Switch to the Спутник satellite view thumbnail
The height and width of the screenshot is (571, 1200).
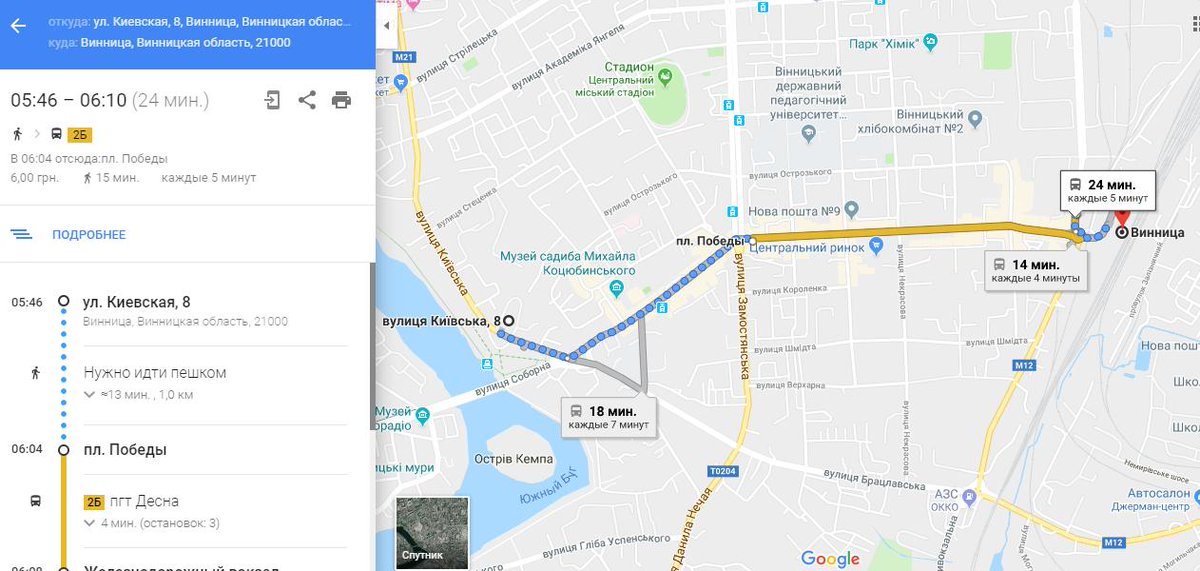(432, 531)
